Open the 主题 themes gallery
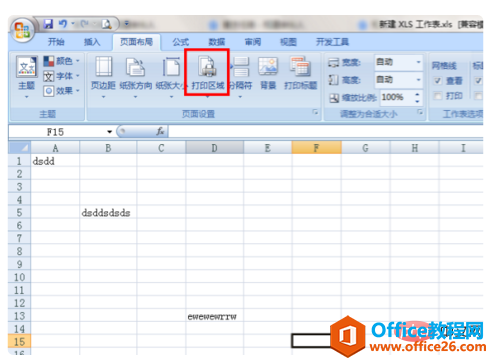This screenshot has height=364, width=493. pyautogui.click(x=26, y=77)
